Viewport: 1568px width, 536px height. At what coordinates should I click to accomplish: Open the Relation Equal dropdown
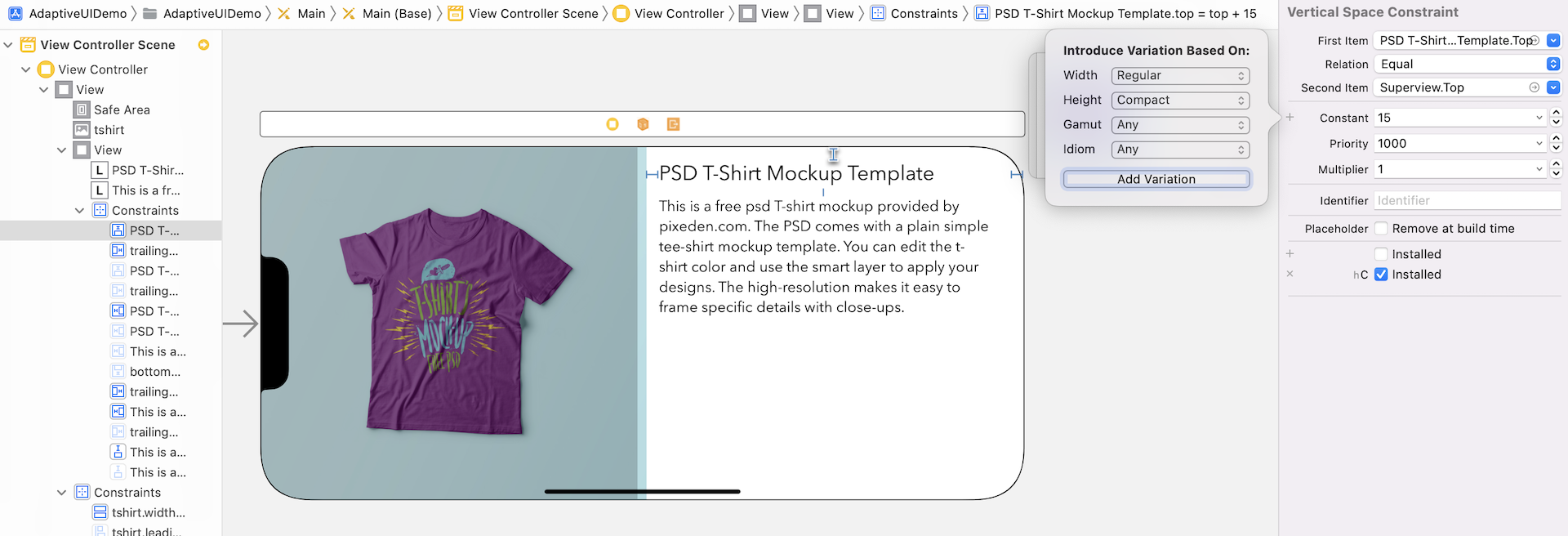(1468, 64)
